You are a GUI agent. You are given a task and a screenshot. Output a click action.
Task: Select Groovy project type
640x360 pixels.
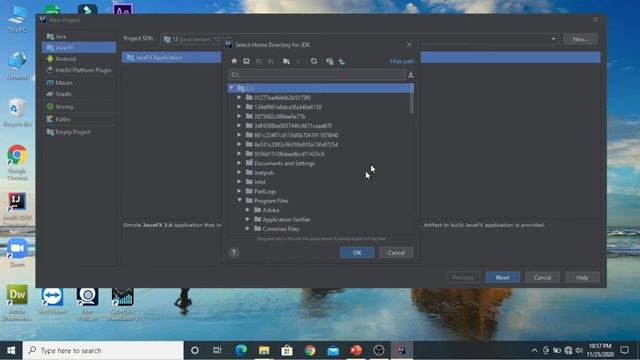click(x=79, y=107)
